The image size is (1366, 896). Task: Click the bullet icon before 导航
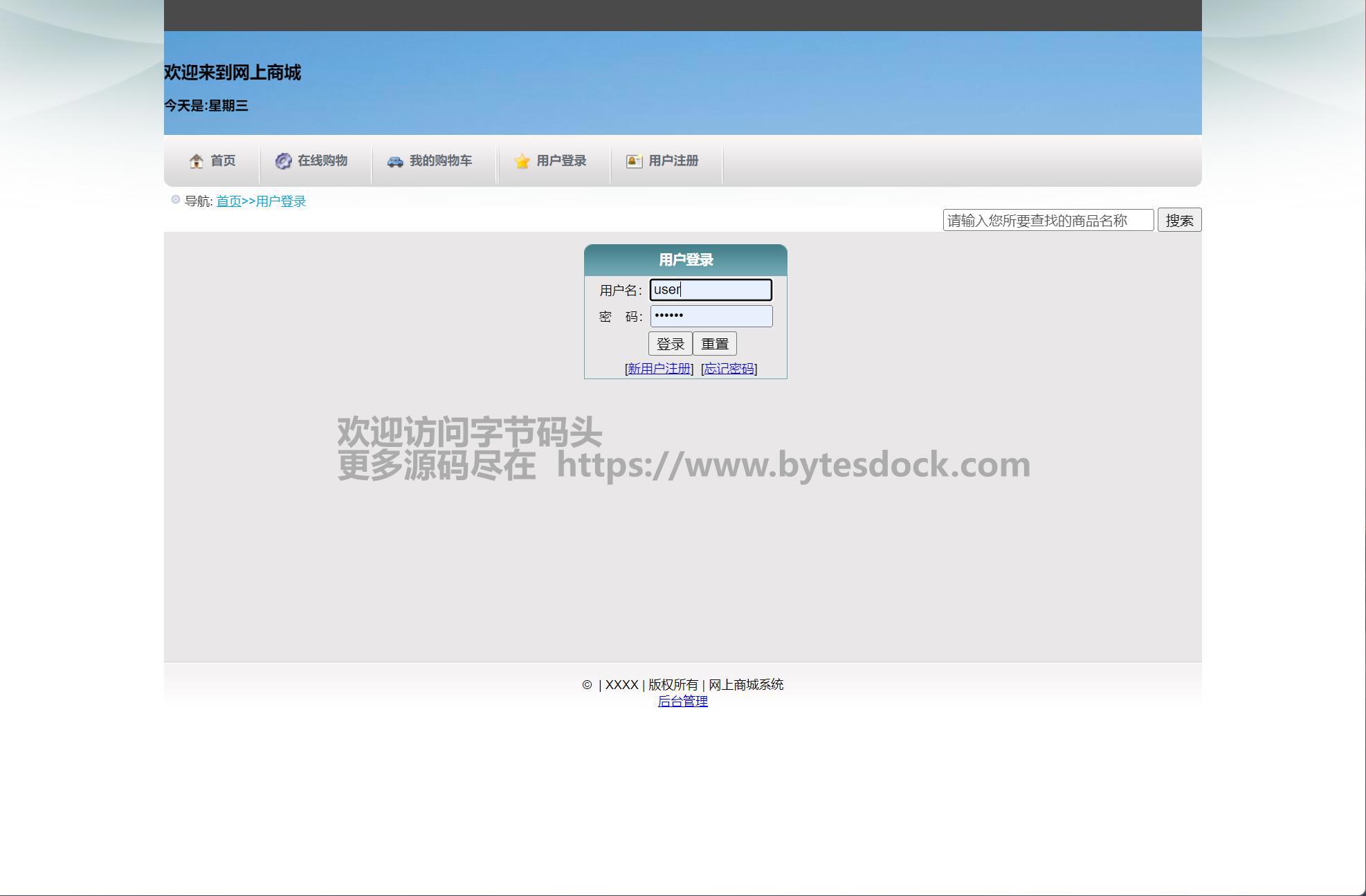(176, 200)
